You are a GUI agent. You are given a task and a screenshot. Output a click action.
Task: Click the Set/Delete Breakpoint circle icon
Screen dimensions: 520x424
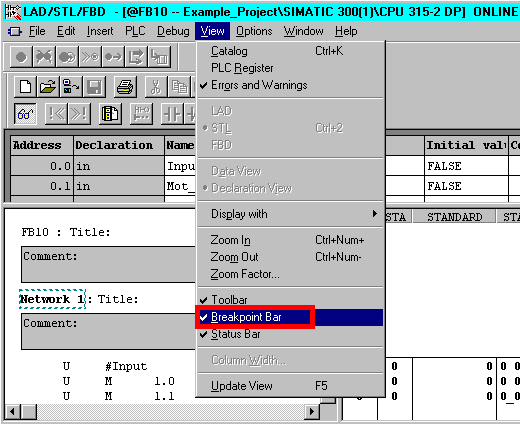(21, 57)
